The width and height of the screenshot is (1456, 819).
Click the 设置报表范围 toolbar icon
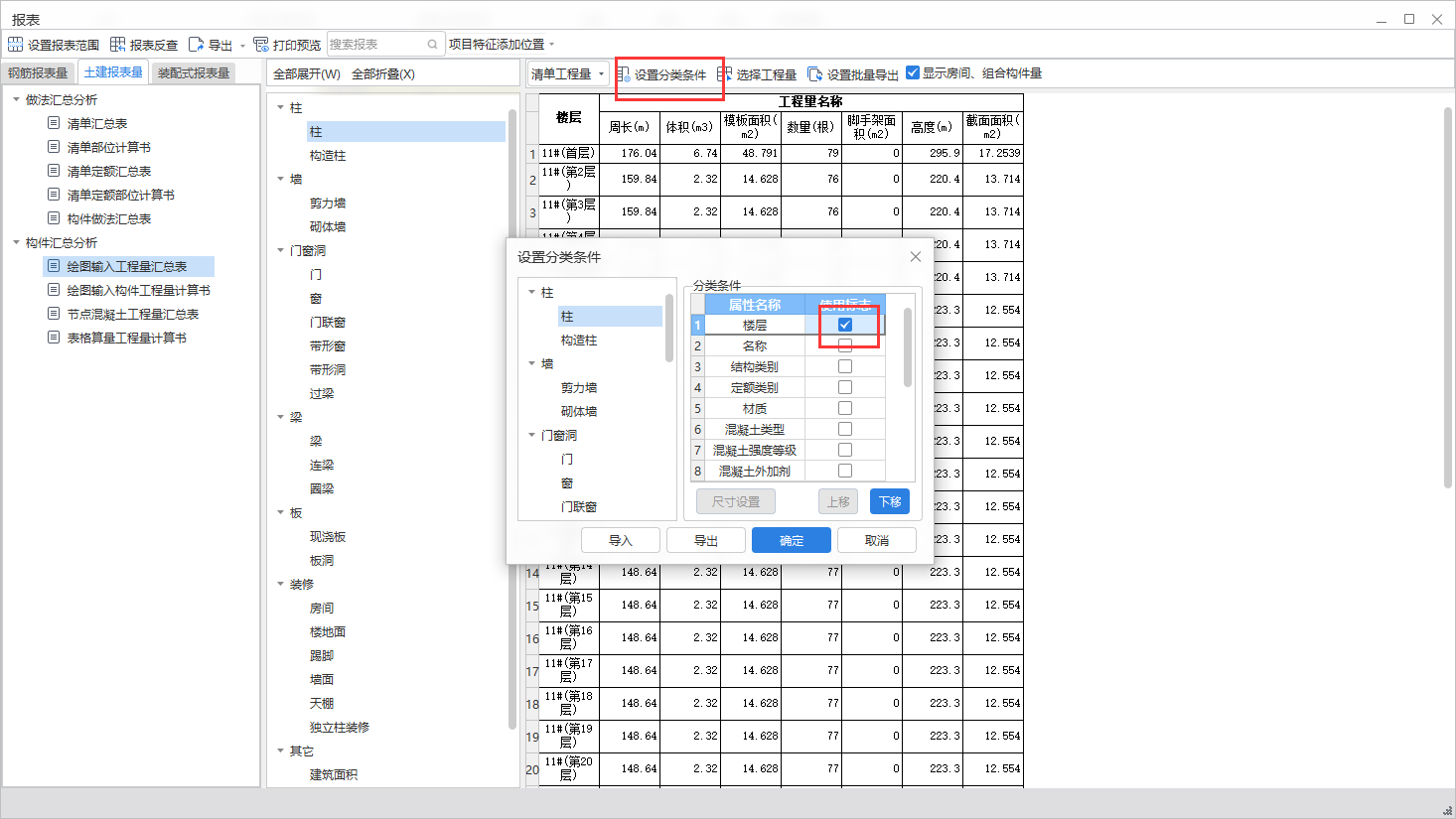pos(15,45)
